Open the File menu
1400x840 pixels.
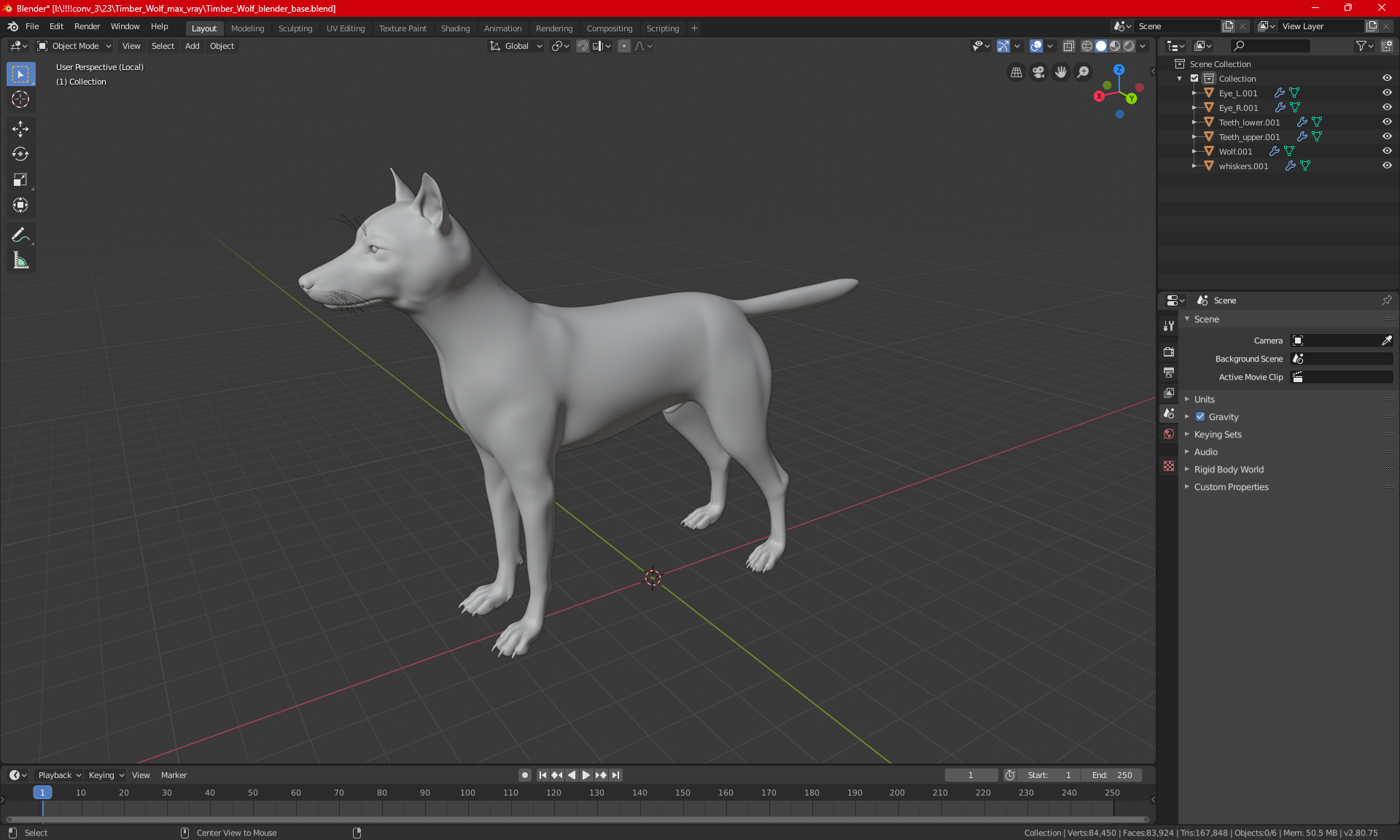click(x=32, y=26)
